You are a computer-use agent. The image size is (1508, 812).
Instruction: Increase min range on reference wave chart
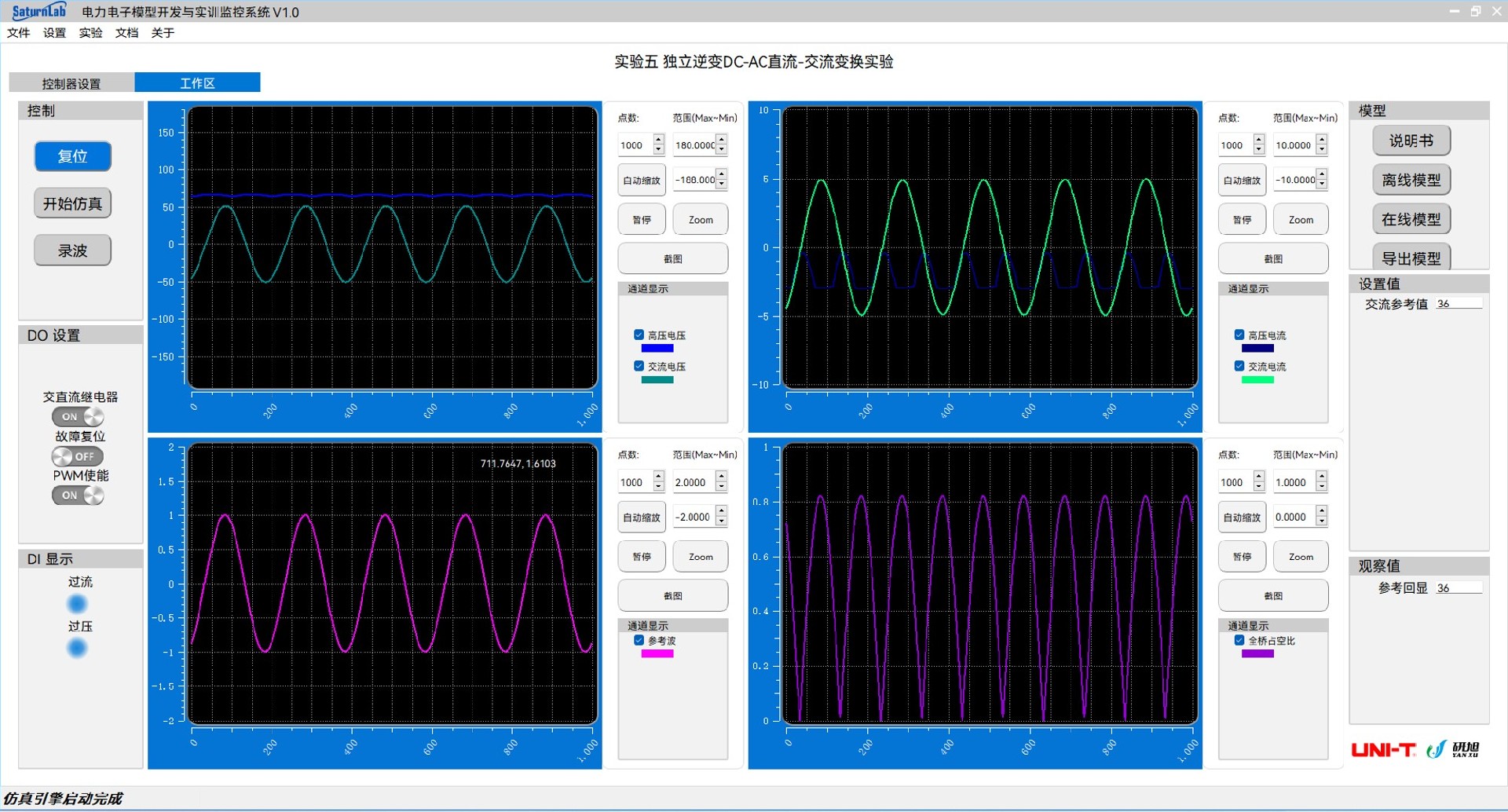[x=722, y=512]
